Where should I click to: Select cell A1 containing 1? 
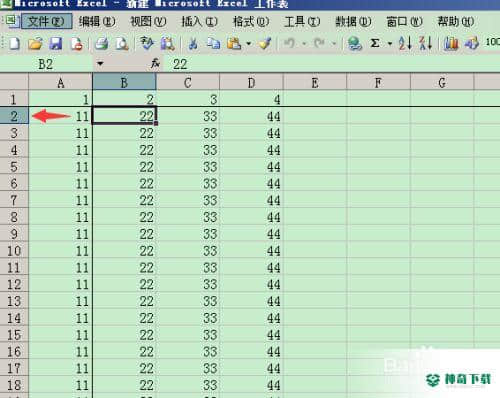pos(61,99)
